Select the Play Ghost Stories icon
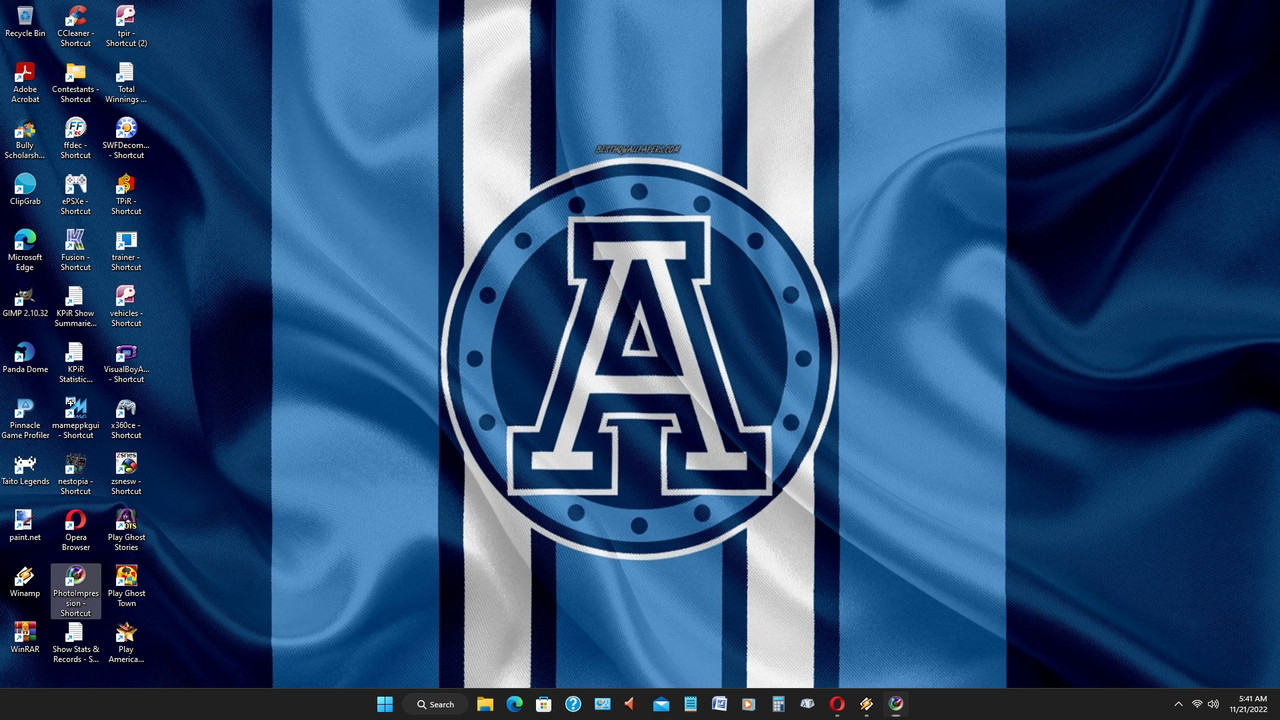The width and height of the screenshot is (1280, 720). pyautogui.click(x=126, y=531)
